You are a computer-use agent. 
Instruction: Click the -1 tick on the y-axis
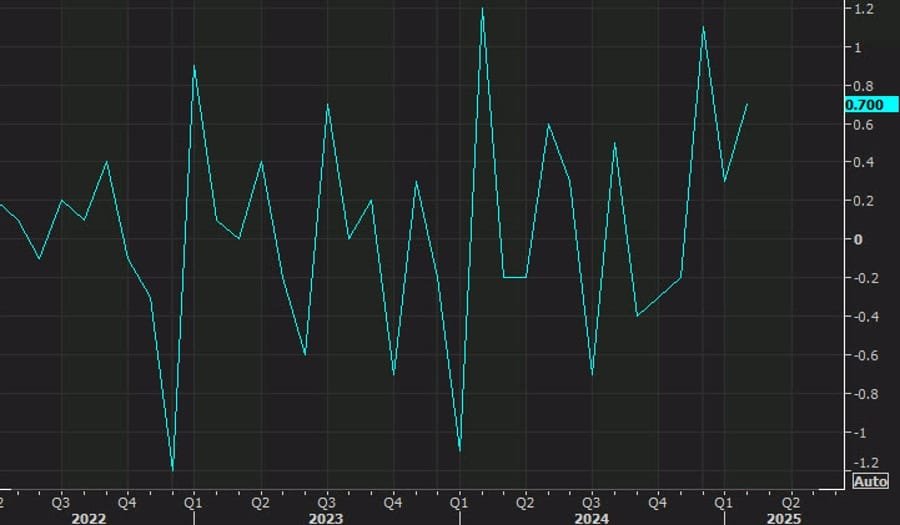[x=856, y=432]
